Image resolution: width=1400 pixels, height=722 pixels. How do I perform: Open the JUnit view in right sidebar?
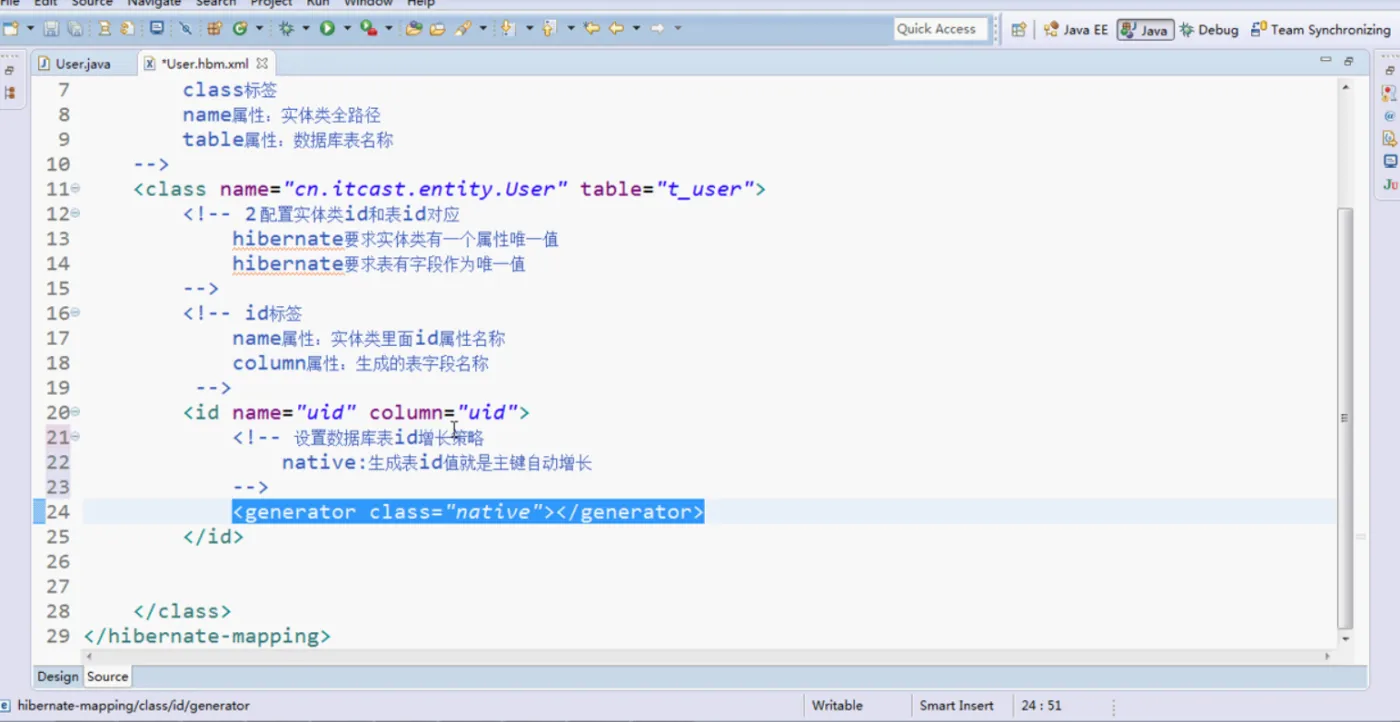tap(1390, 184)
